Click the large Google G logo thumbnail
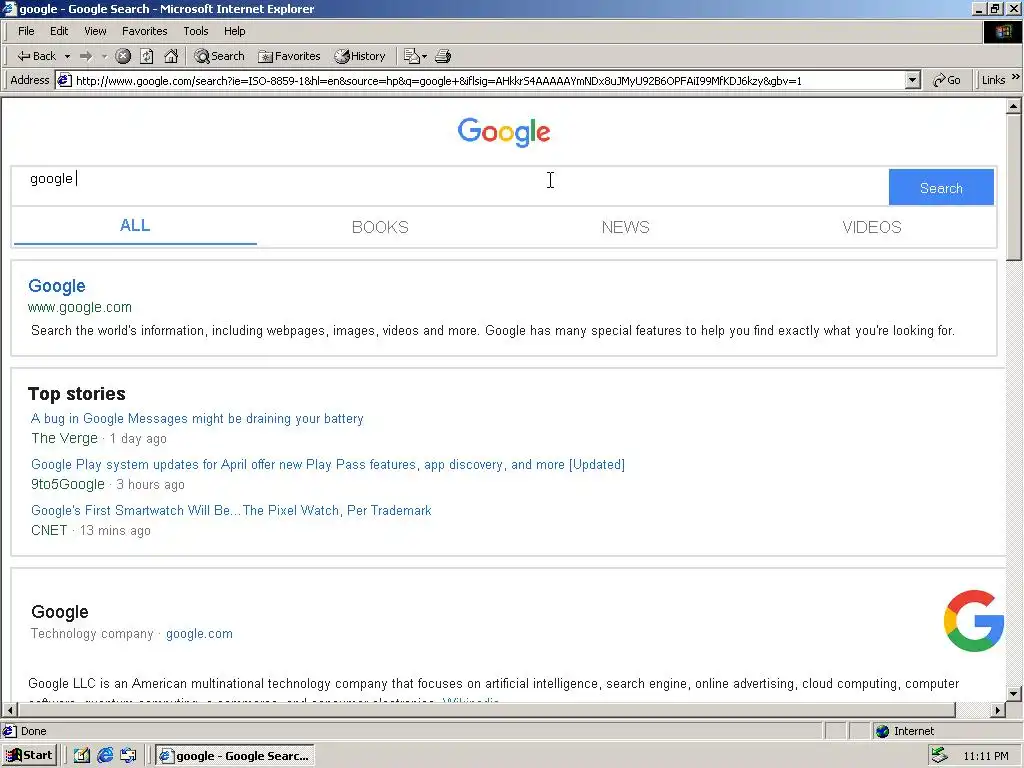 tap(974, 621)
